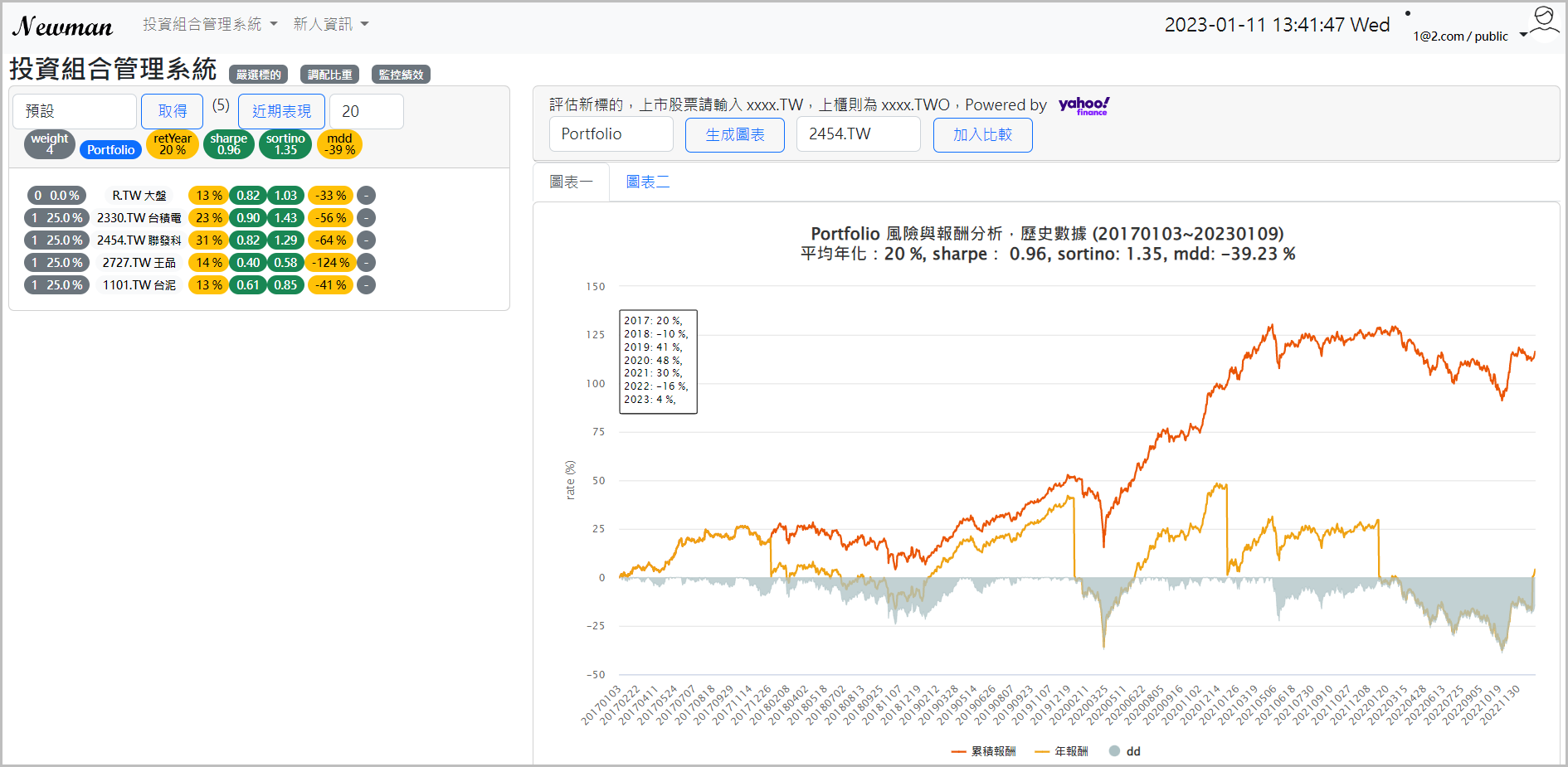1568x767 pixels.
Task: Switch to 圖表二 tab
Action: tap(647, 182)
